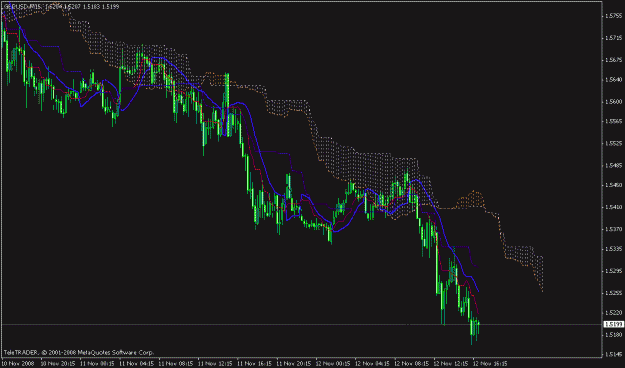Click the 11 Nov 16:15 time label

(254, 364)
